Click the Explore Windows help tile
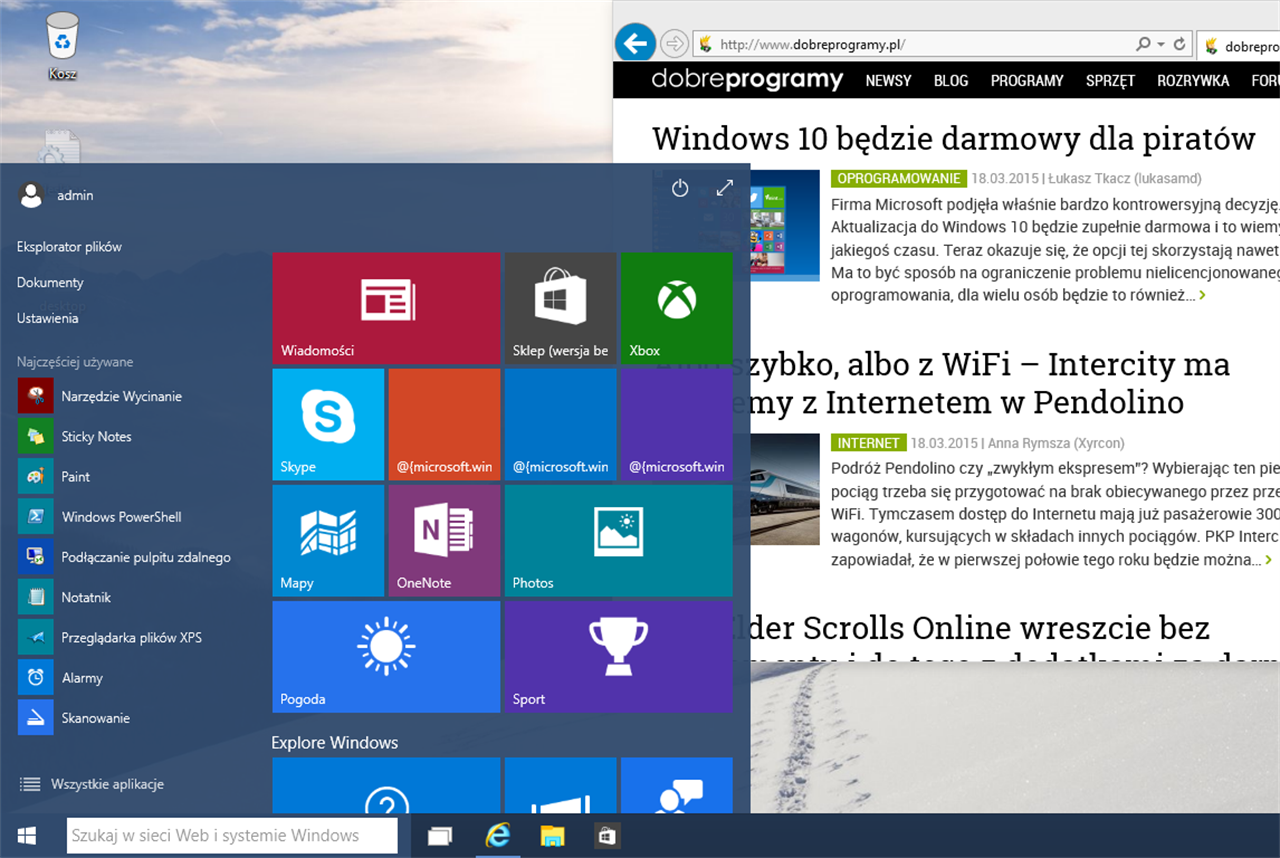The image size is (1280, 858). tap(386, 786)
